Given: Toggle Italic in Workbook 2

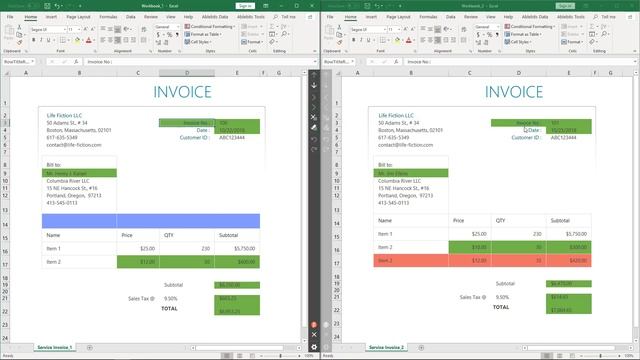Looking at the screenshot, I should [361, 40].
